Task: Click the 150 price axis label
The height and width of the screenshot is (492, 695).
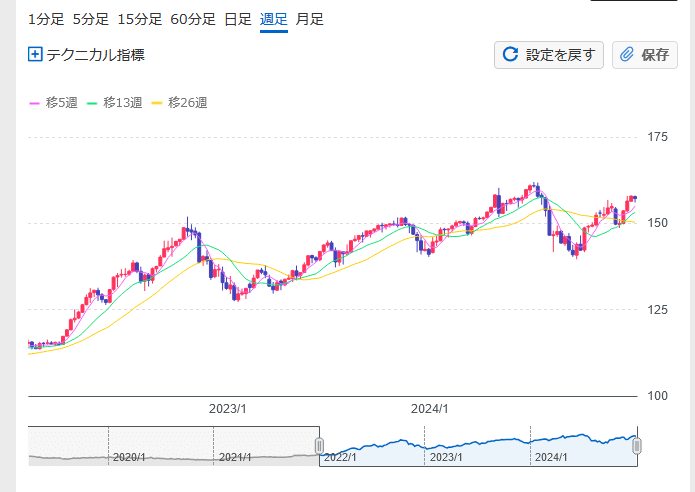Action: 657,223
